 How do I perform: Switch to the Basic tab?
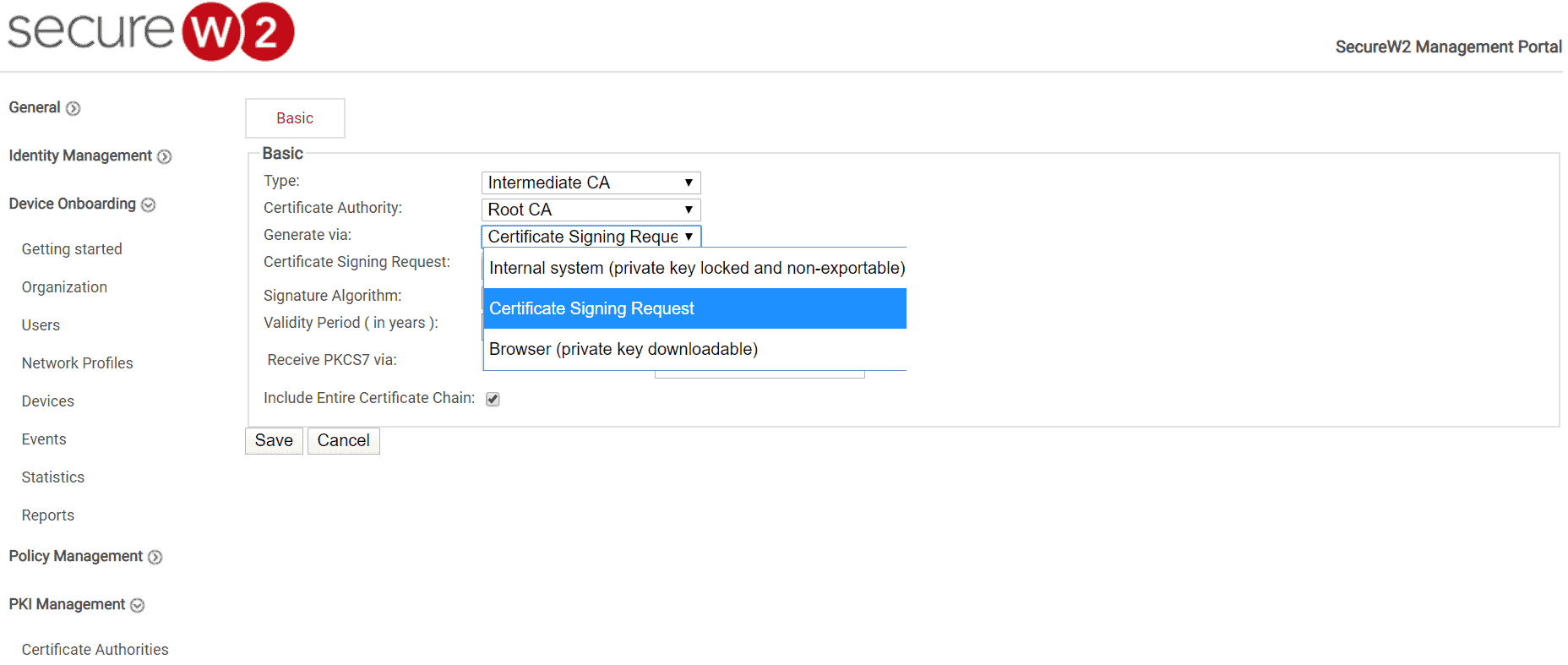click(x=295, y=118)
